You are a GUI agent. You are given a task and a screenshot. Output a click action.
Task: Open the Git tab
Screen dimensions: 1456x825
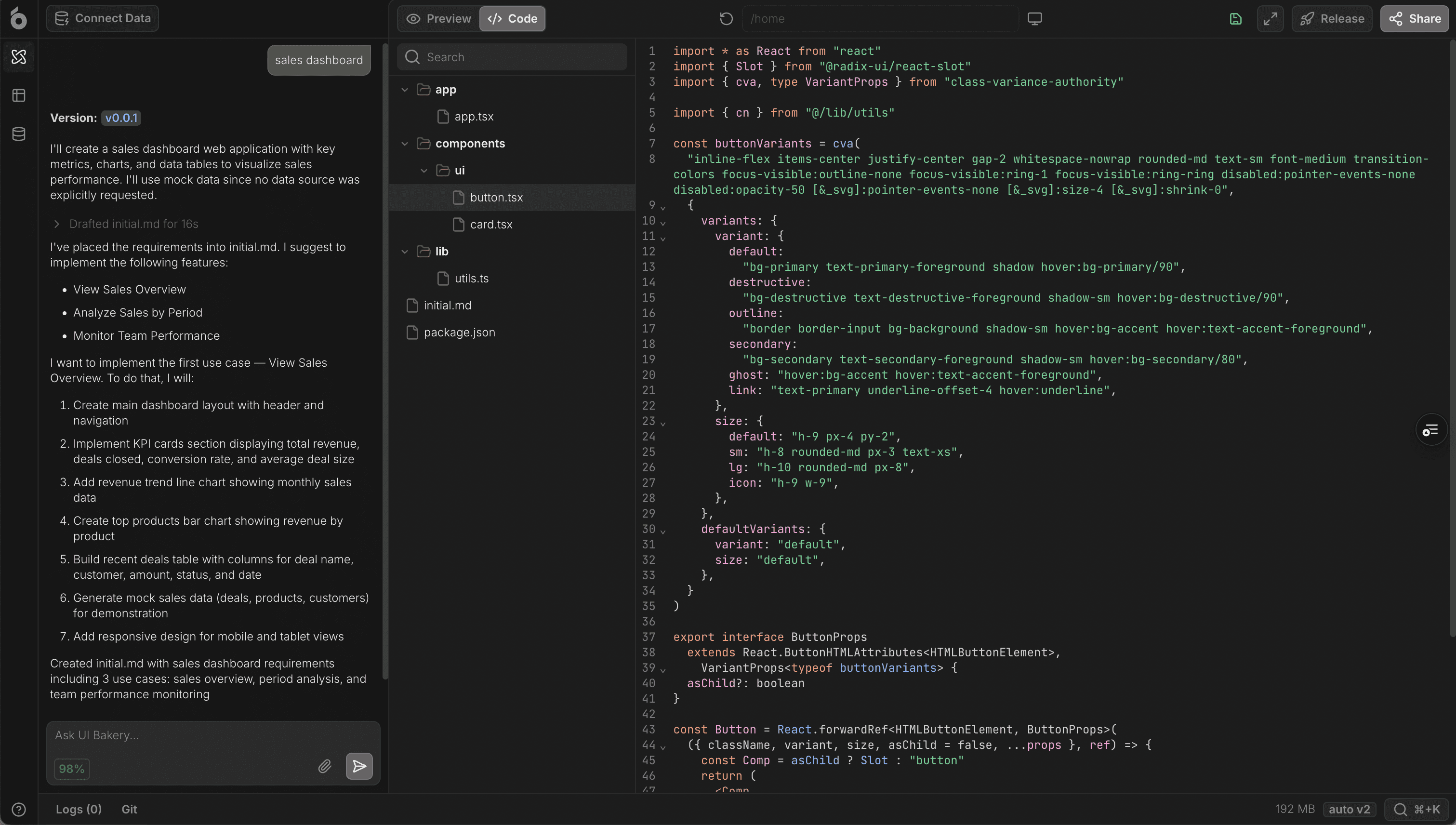pos(129,809)
